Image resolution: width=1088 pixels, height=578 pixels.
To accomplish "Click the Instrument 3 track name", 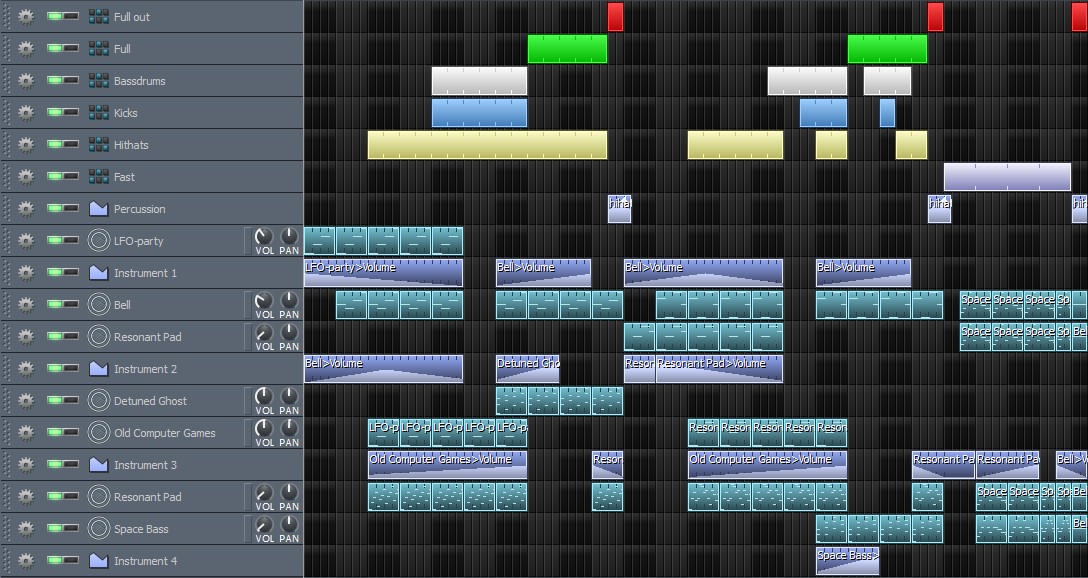I will (x=145, y=465).
